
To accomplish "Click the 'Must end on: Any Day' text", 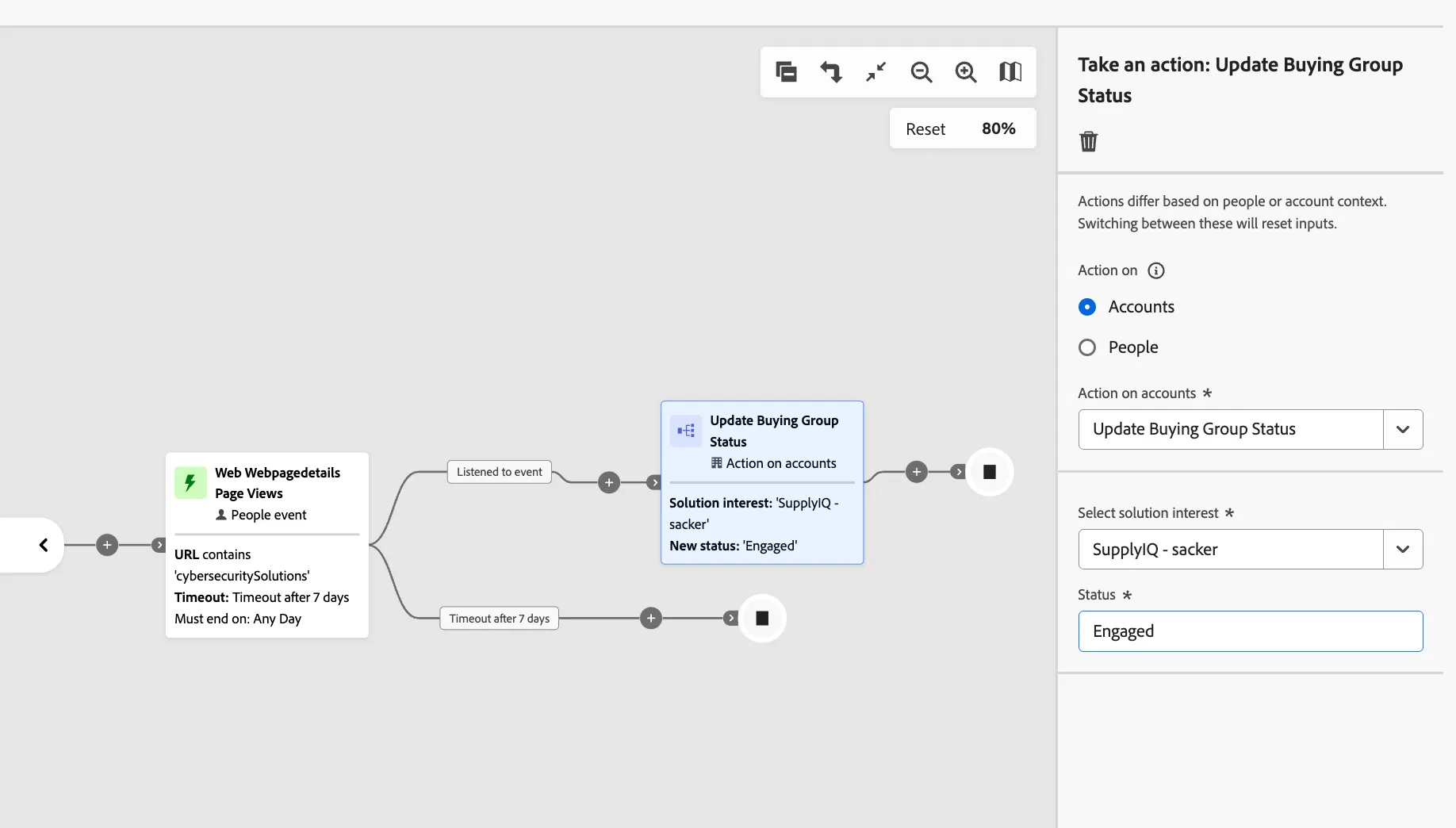I will 238,619.
